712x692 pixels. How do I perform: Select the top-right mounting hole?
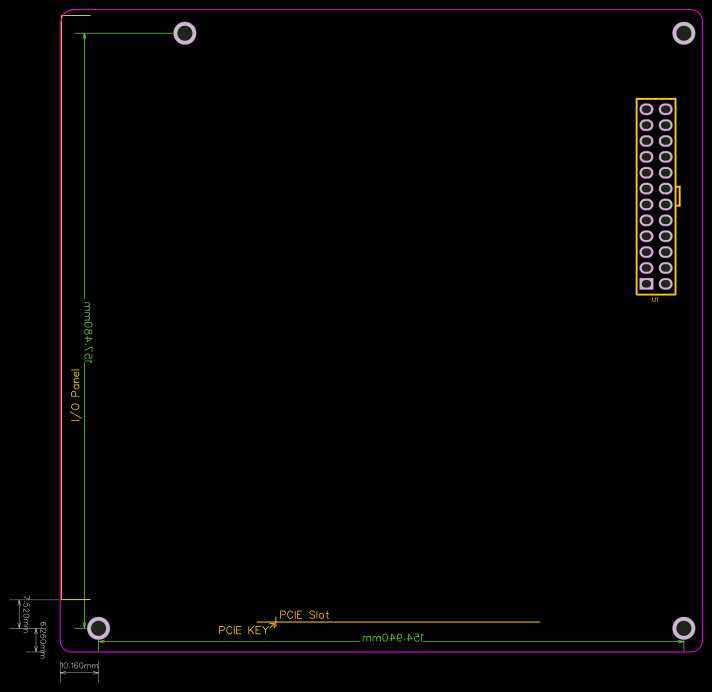click(x=683, y=33)
